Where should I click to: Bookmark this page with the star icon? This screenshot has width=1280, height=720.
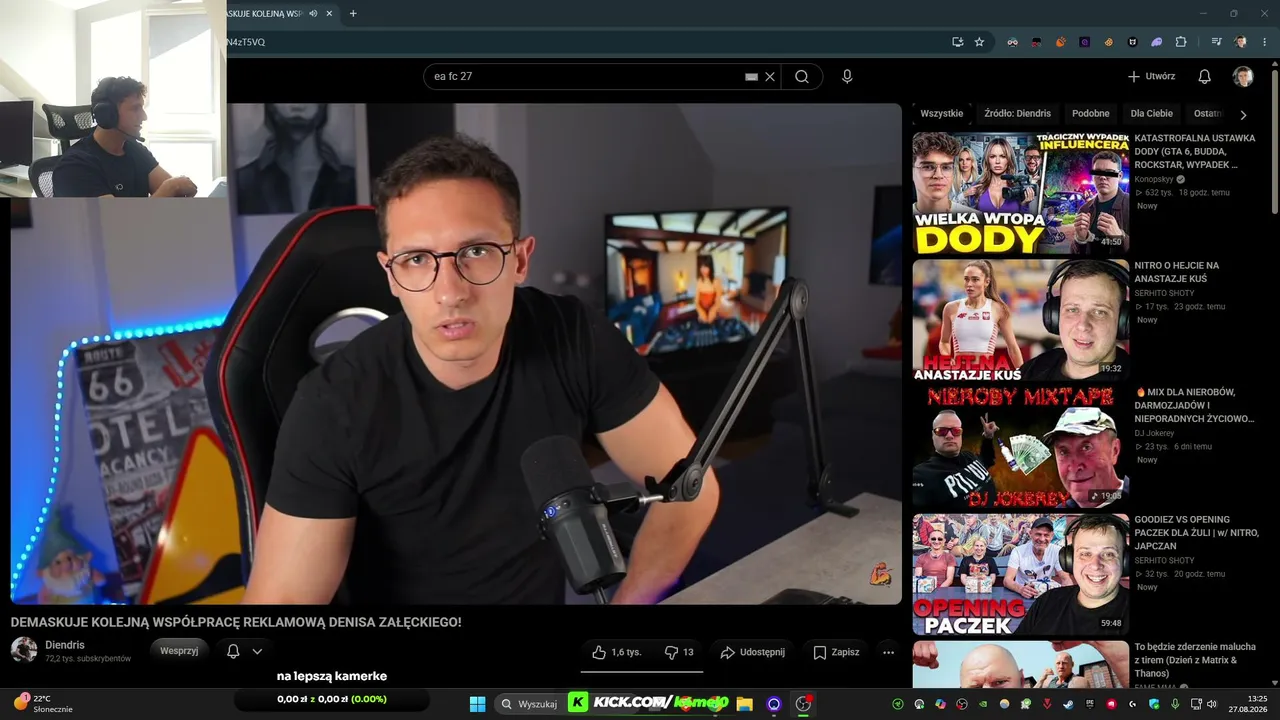[x=979, y=42]
